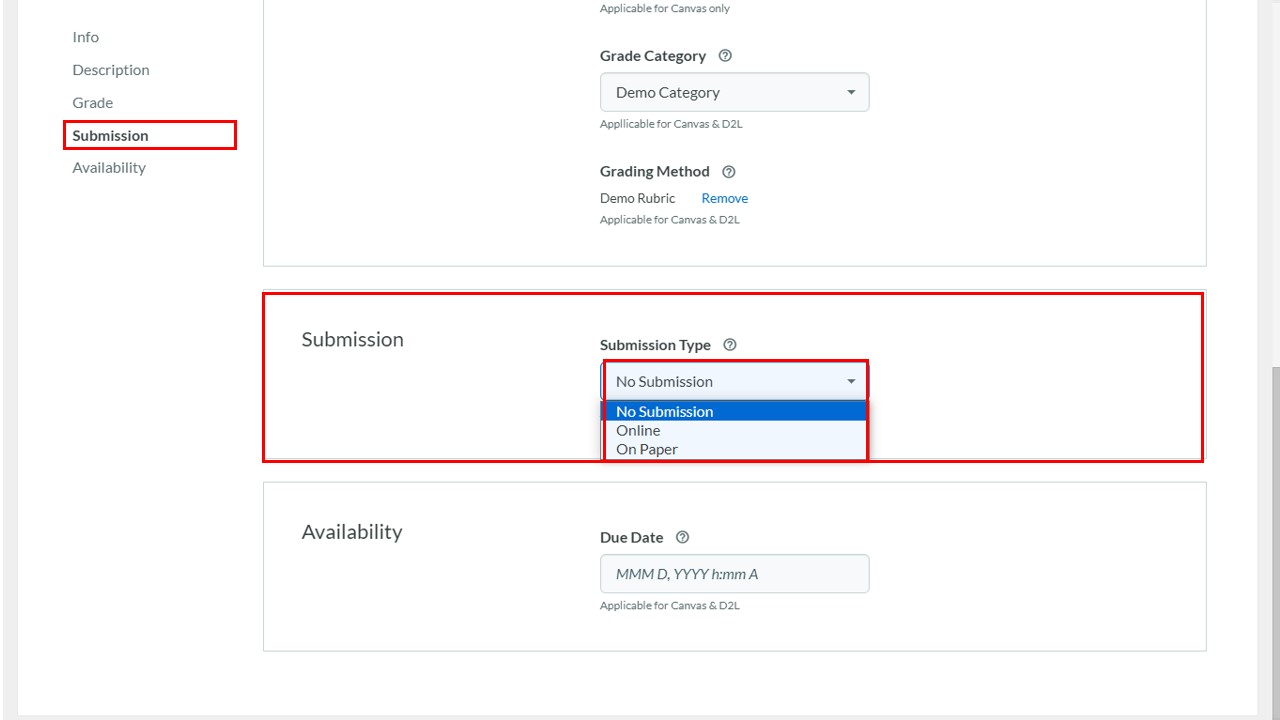Select Online from the submission list

pyautogui.click(x=735, y=430)
